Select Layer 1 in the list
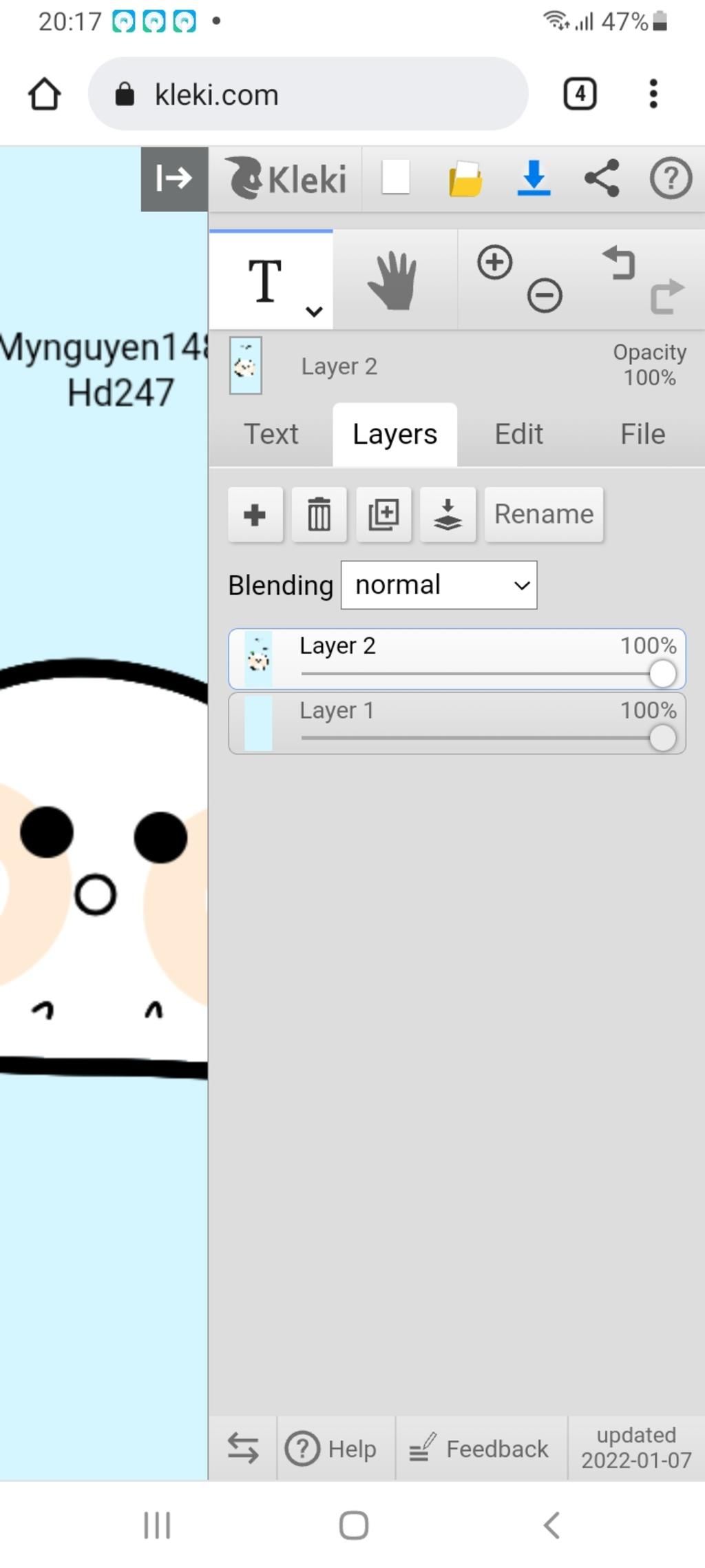The image size is (705, 1568). click(457, 723)
